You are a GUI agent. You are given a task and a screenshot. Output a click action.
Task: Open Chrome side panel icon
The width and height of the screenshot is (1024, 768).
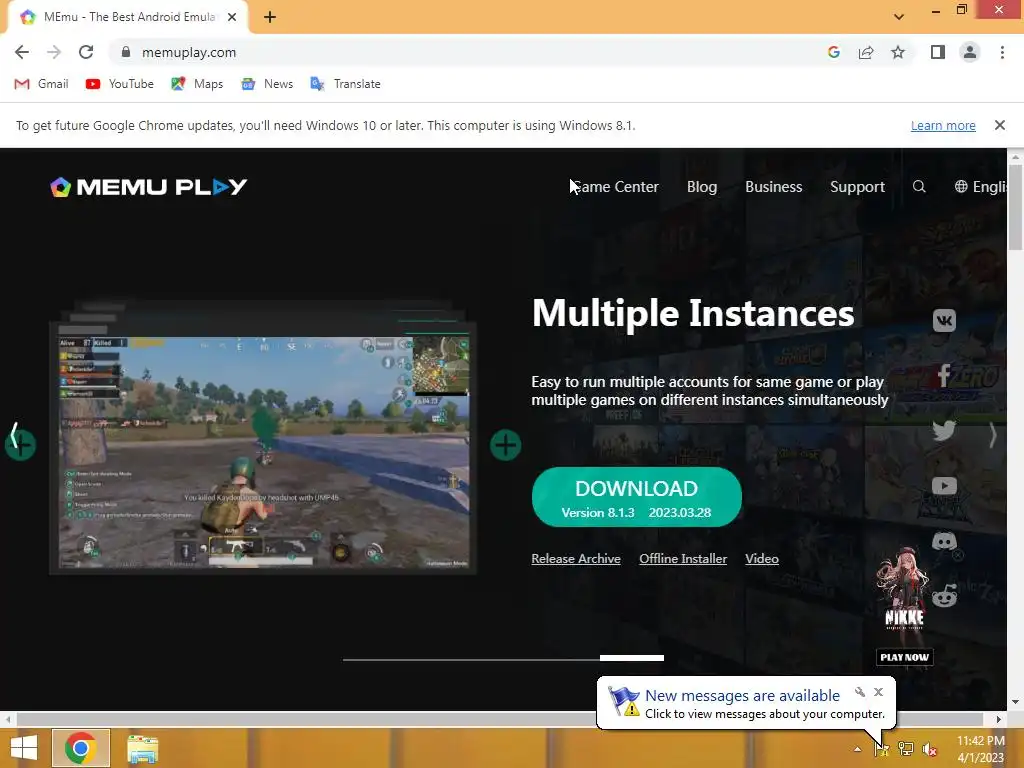coord(938,52)
